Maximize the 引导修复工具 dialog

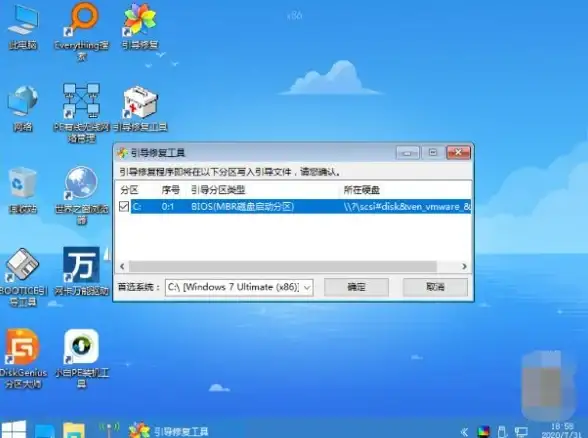click(x=433, y=153)
